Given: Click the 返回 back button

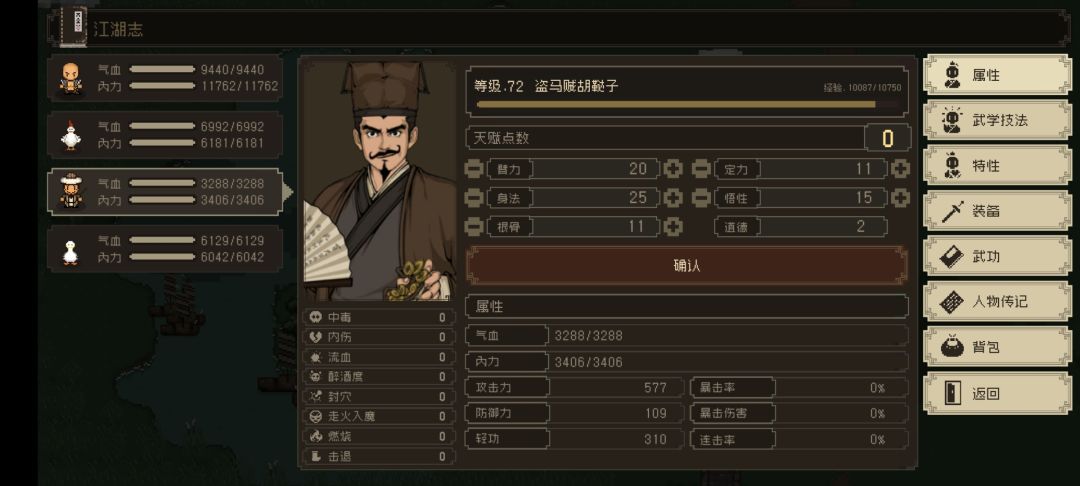Looking at the screenshot, I should (996, 393).
